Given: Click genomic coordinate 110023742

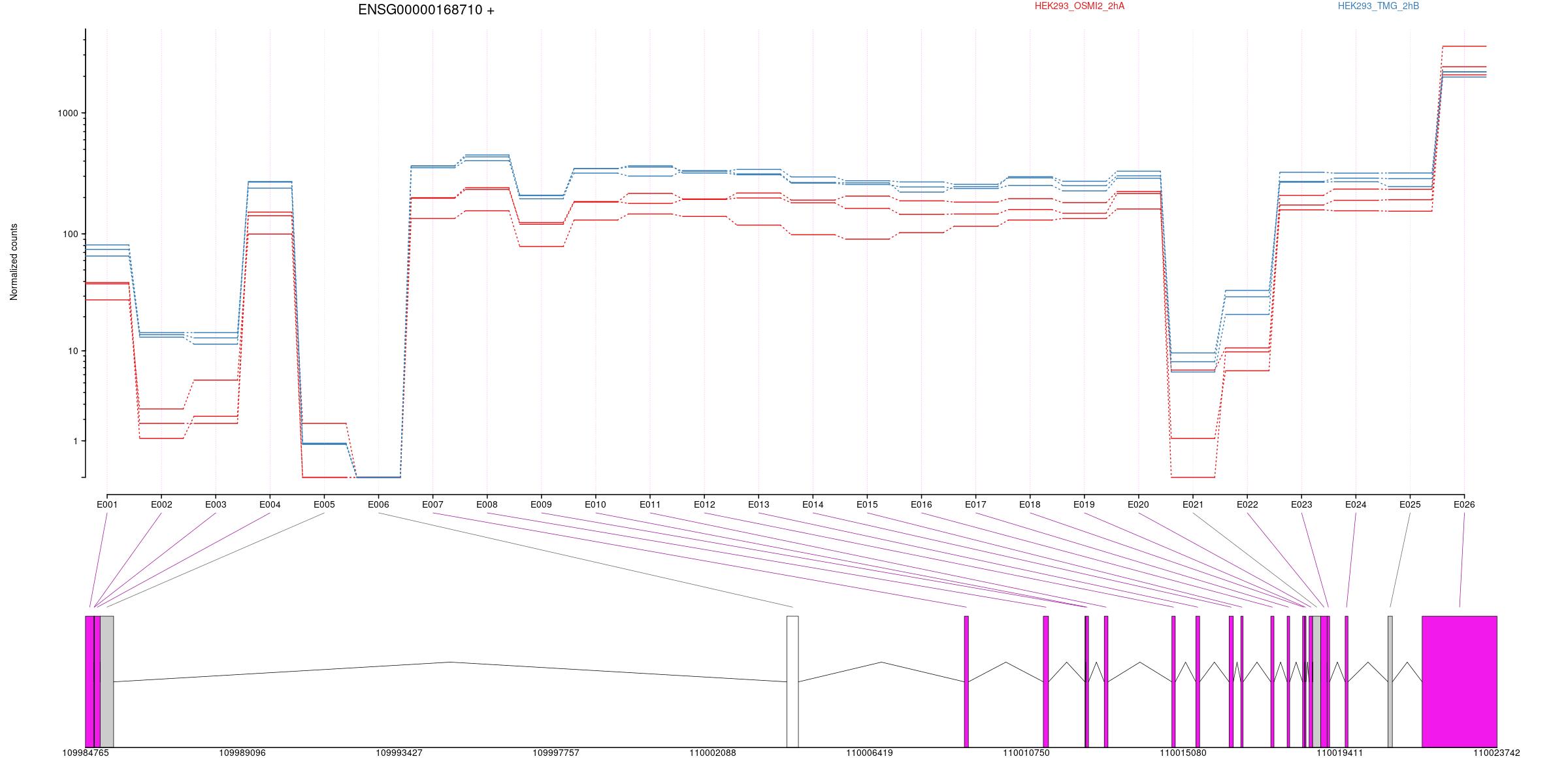Looking at the screenshot, I should (x=1497, y=753).
